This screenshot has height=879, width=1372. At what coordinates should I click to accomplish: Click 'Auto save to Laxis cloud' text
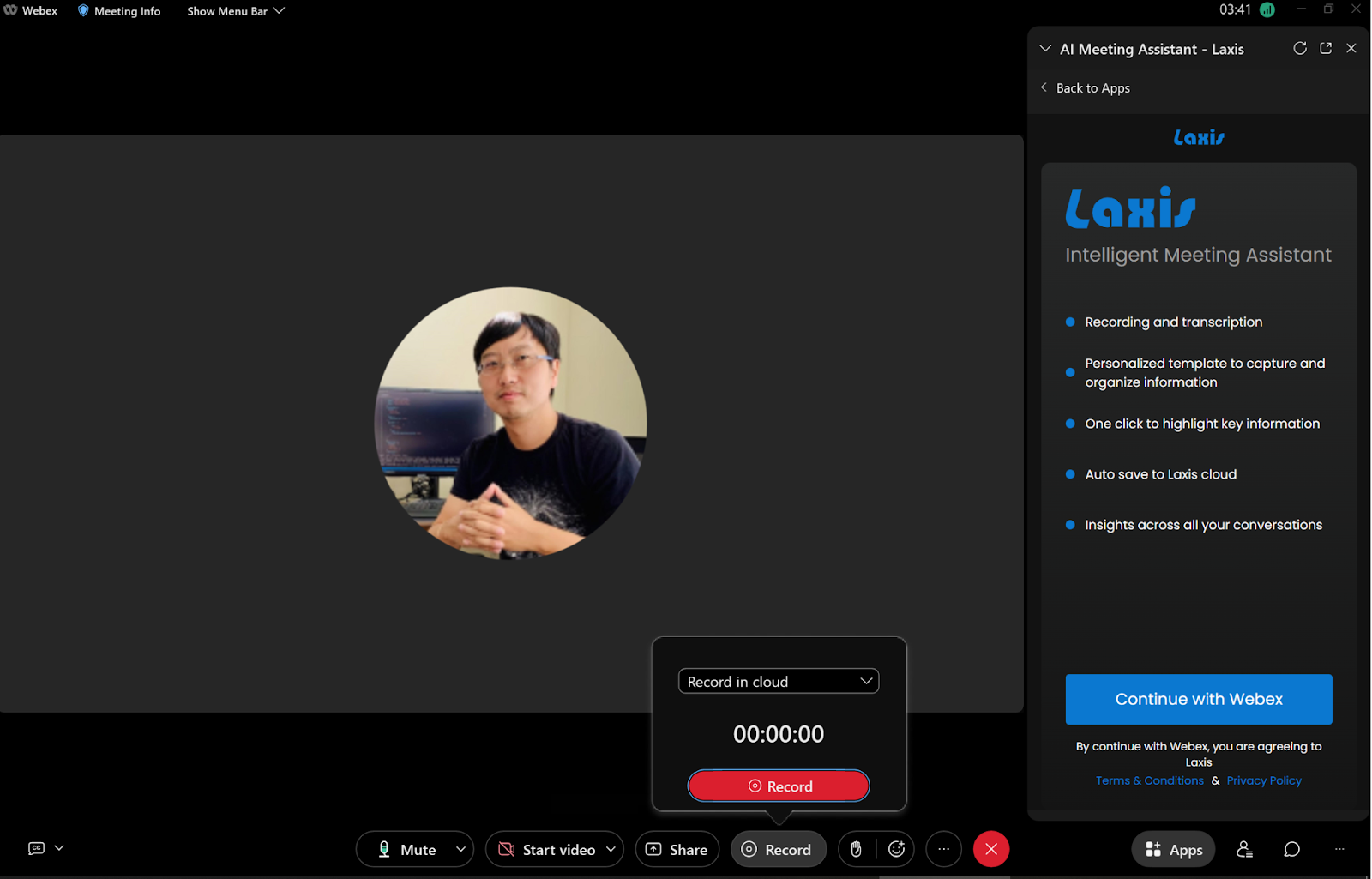coord(1161,474)
